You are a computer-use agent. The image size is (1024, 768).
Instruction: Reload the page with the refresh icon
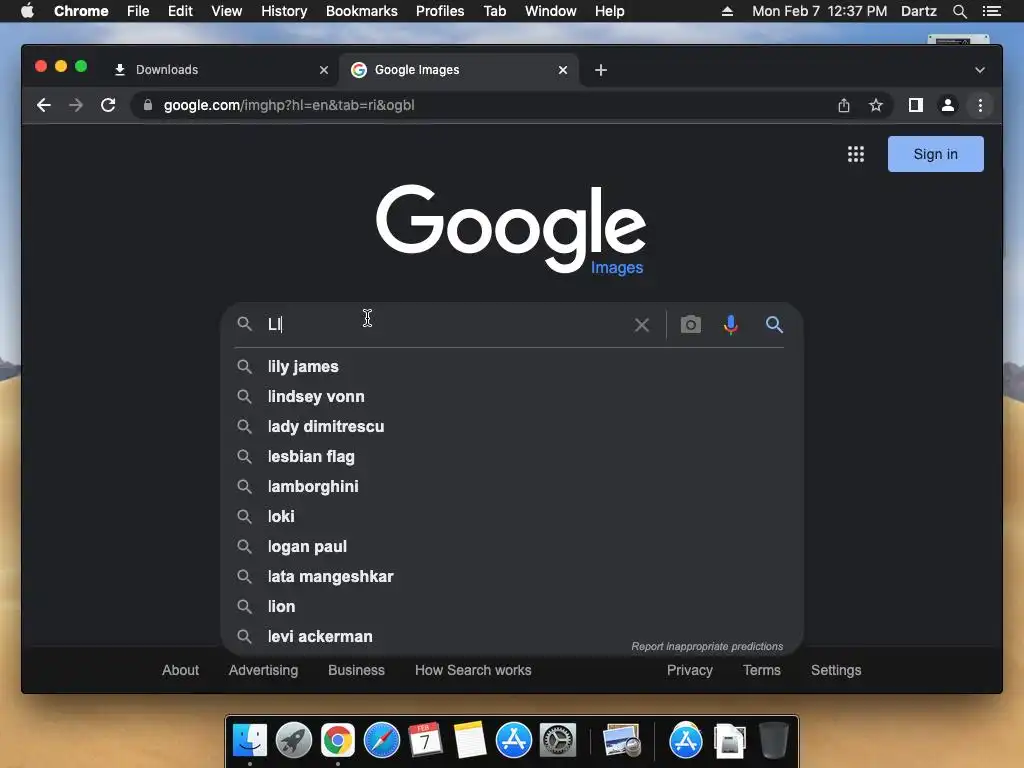coord(108,105)
